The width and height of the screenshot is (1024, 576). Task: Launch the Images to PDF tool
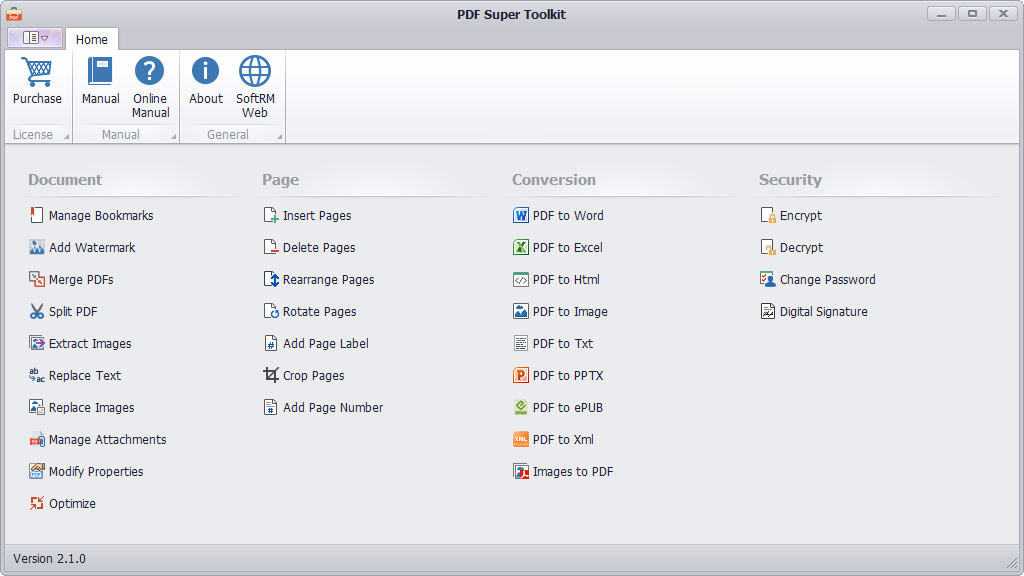[572, 472]
